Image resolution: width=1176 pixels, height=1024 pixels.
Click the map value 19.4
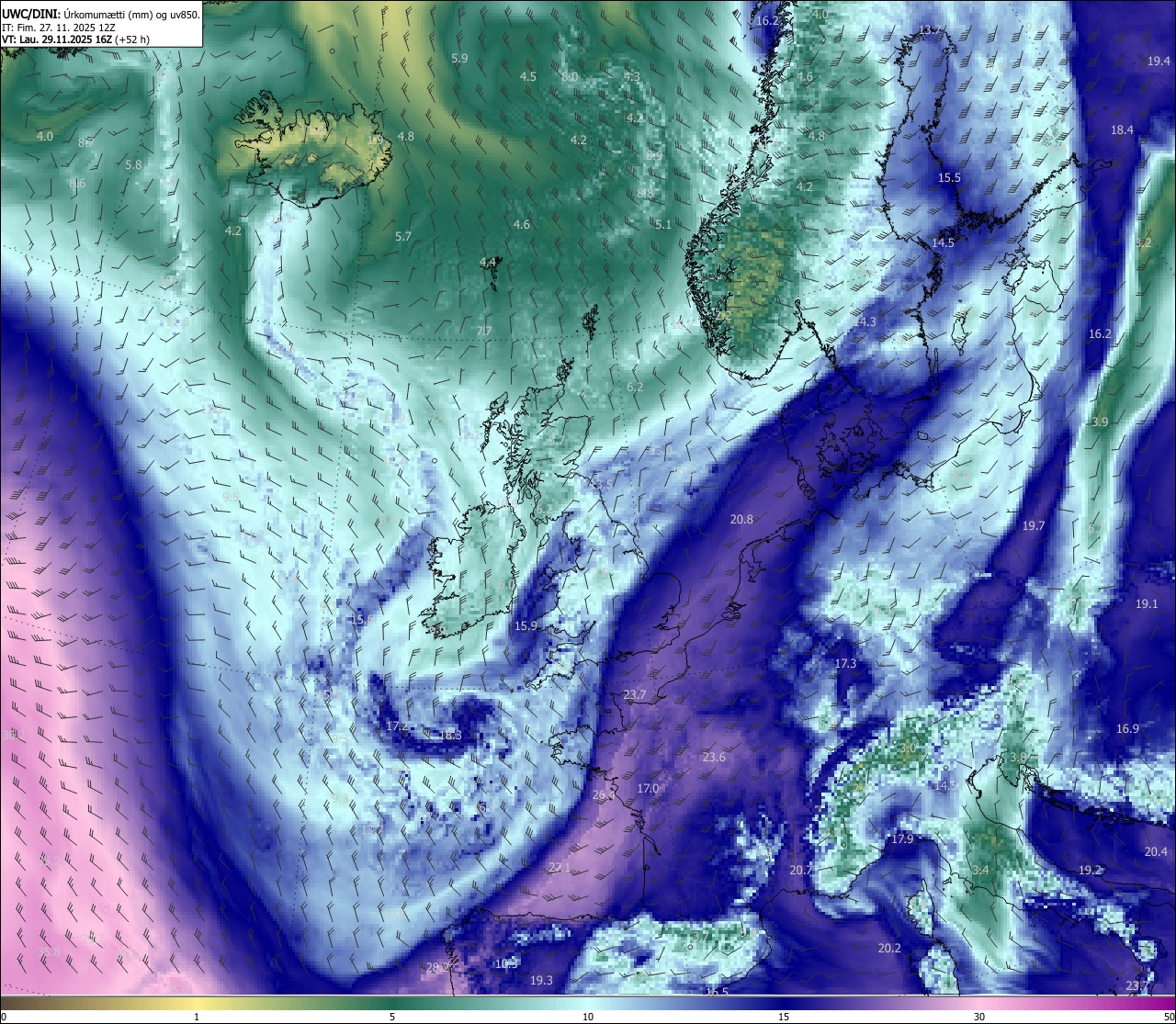(x=1159, y=62)
